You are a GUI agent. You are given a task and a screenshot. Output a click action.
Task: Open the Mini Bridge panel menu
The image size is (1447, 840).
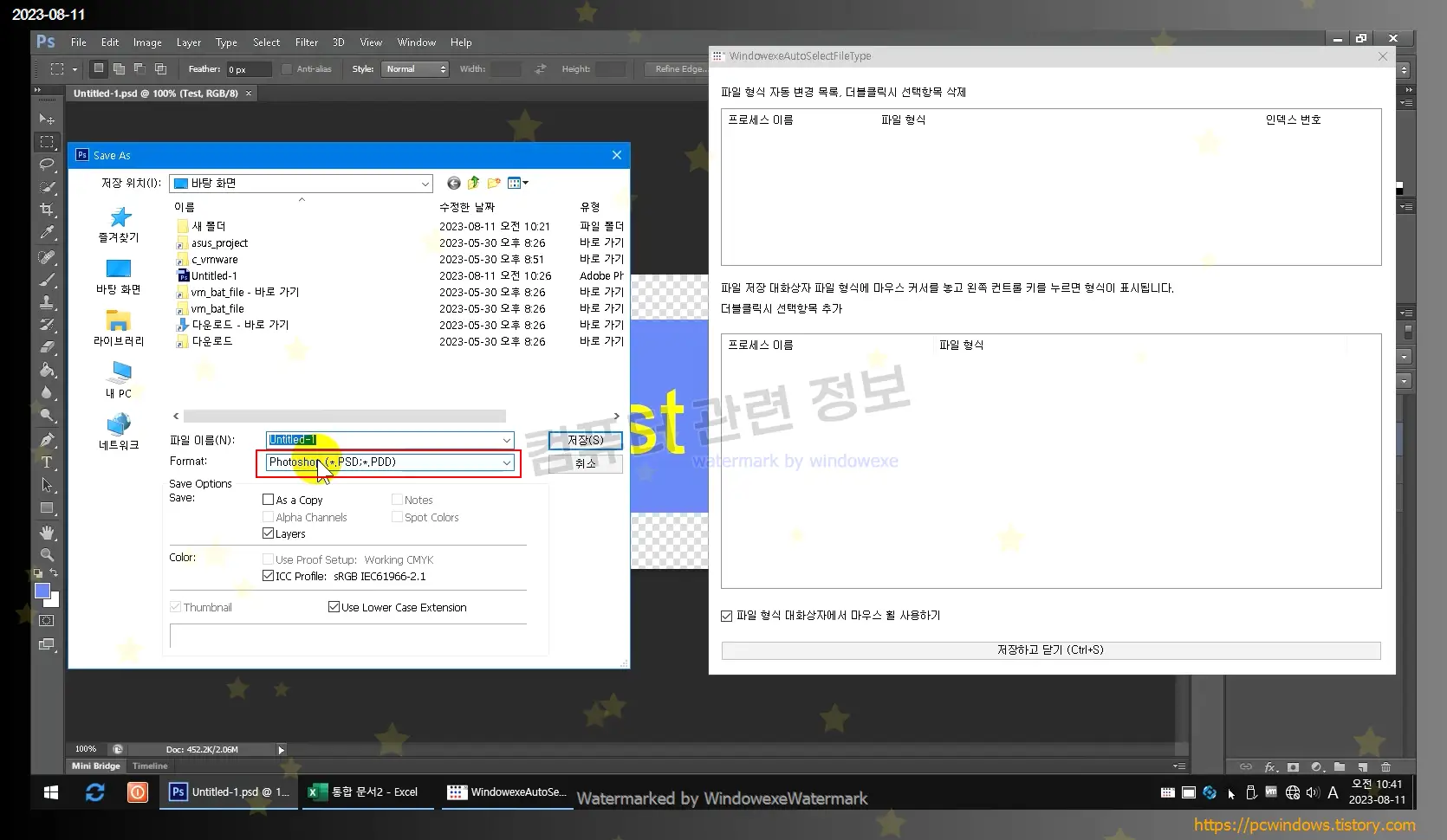(1178, 766)
